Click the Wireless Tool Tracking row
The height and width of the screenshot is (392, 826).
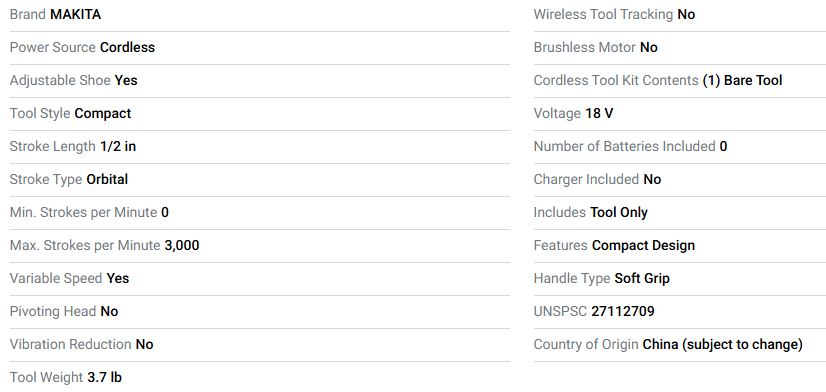tap(680, 15)
